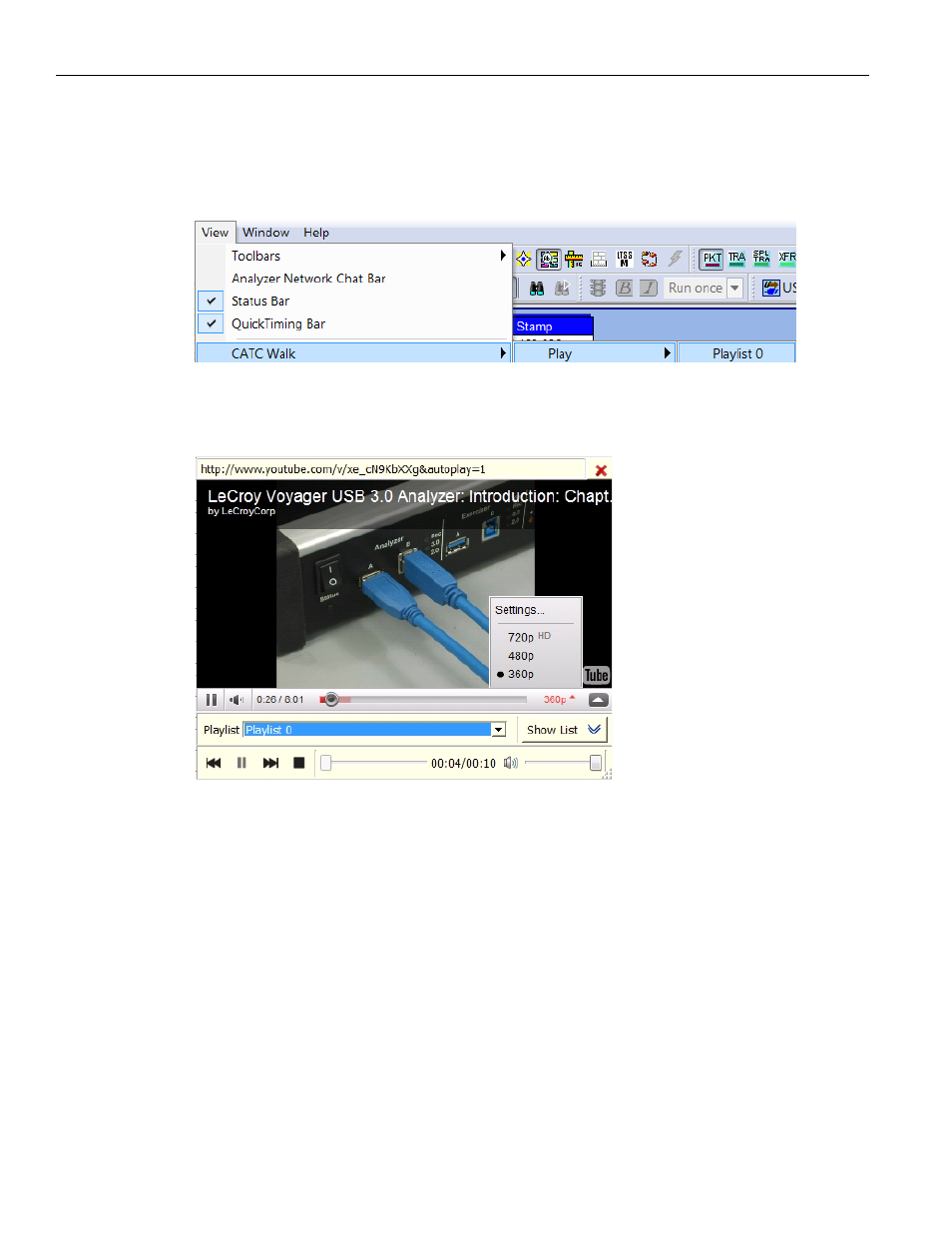952x1233 pixels.
Task: Click the expand arrow button in YouTube controls
Action: (598, 700)
